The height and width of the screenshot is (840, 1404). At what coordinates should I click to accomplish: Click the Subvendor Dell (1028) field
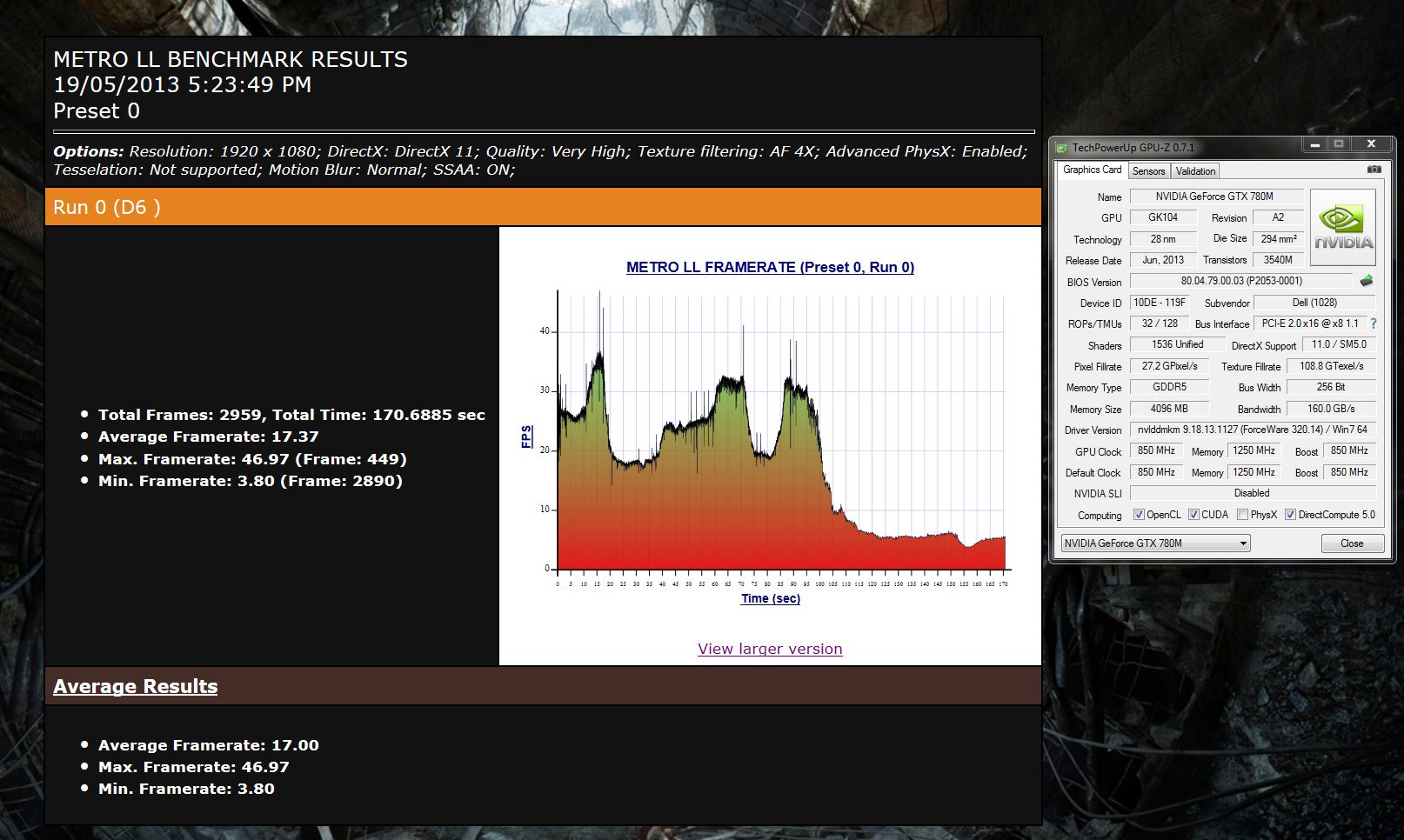pyautogui.click(x=1314, y=303)
